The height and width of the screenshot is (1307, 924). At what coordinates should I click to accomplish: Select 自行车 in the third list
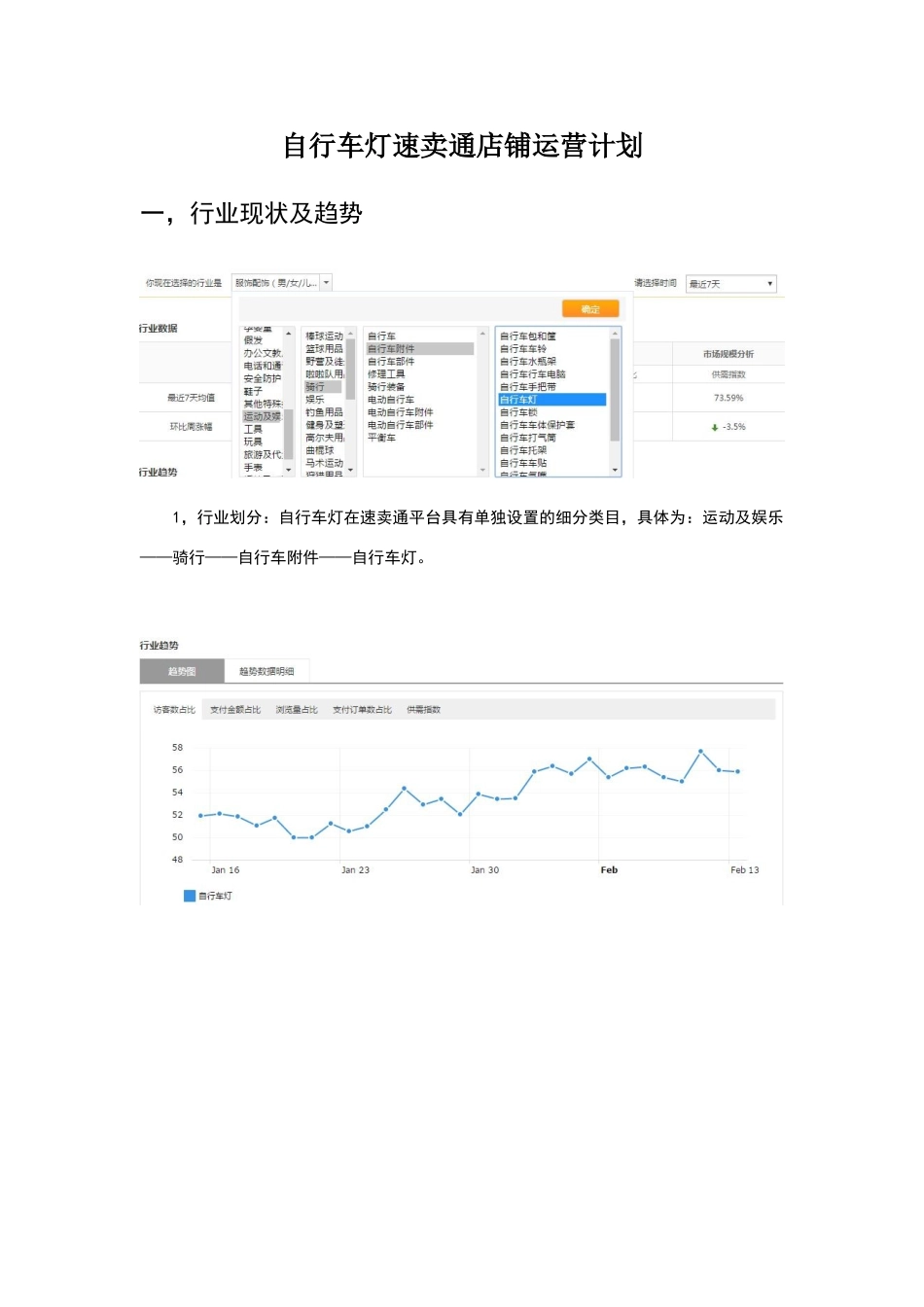click(x=381, y=336)
